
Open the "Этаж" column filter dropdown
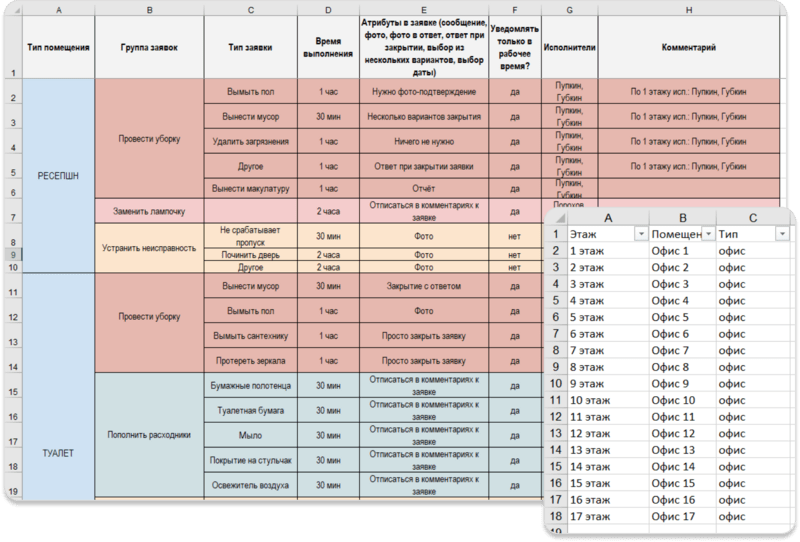pos(637,234)
